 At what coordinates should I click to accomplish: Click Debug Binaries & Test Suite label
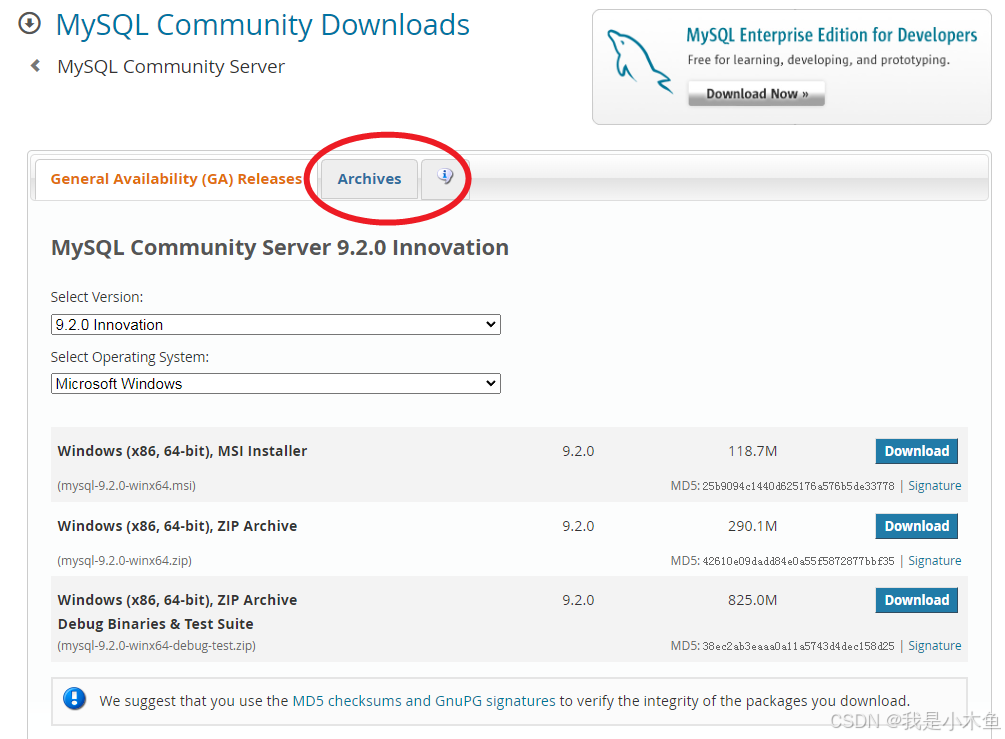pos(155,624)
